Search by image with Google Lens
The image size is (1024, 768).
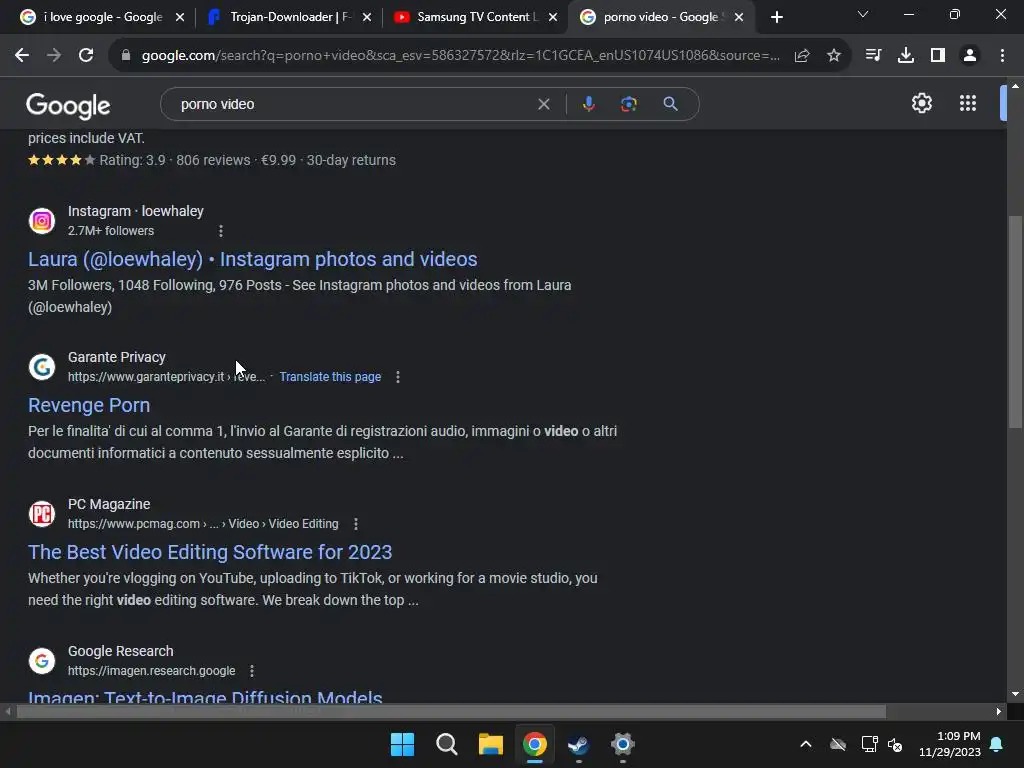629,104
